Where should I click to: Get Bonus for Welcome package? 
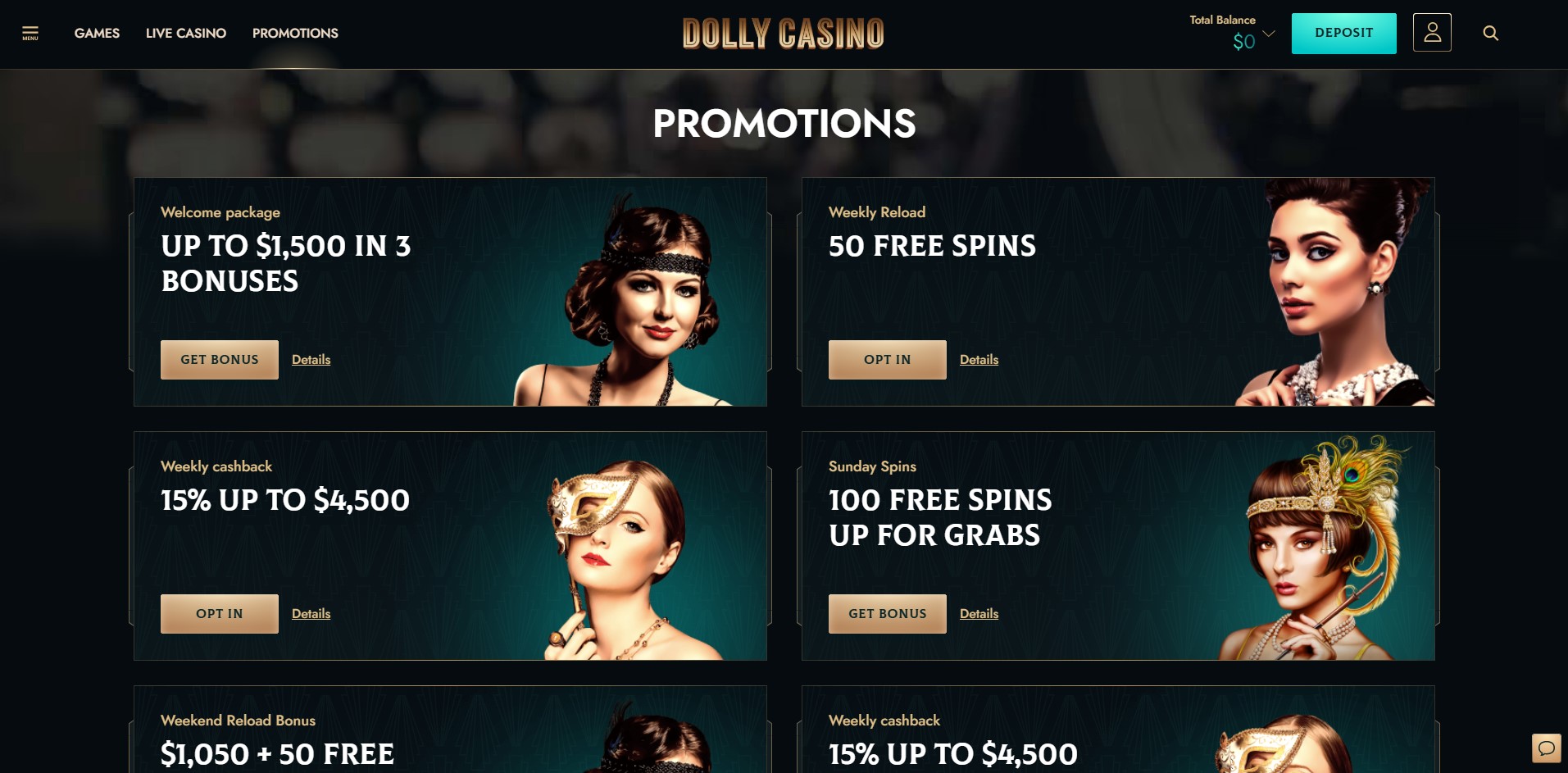(220, 360)
